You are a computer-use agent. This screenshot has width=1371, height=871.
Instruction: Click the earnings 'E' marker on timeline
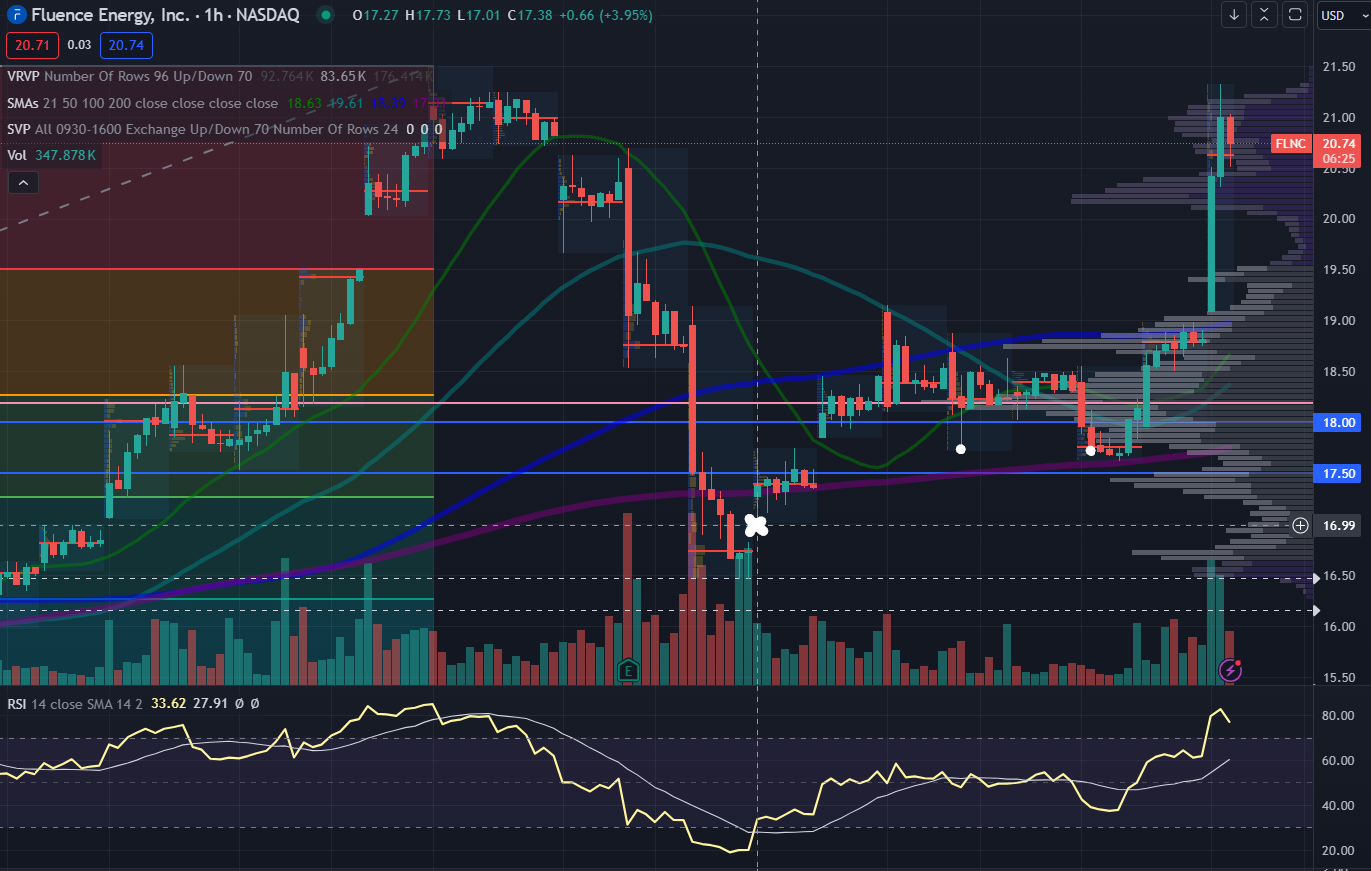pos(628,669)
